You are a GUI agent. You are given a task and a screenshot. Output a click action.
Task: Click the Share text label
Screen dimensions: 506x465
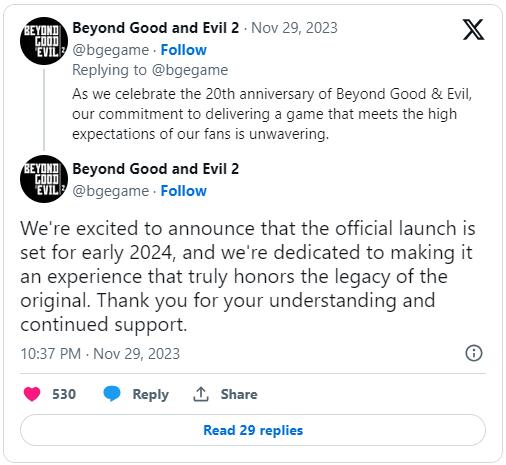pyautogui.click(x=239, y=394)
